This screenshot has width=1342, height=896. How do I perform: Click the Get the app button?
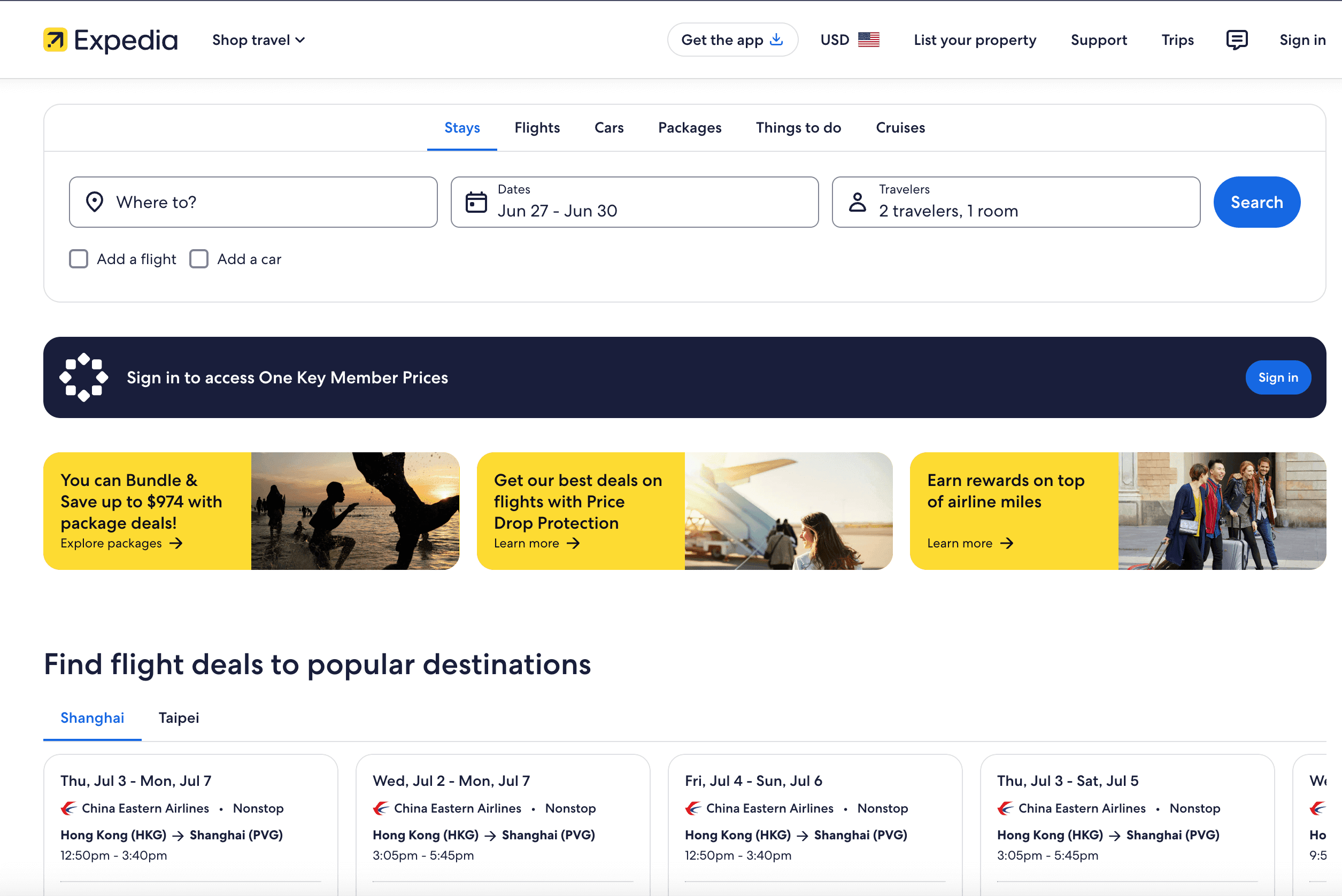click(x=732, y=40)
